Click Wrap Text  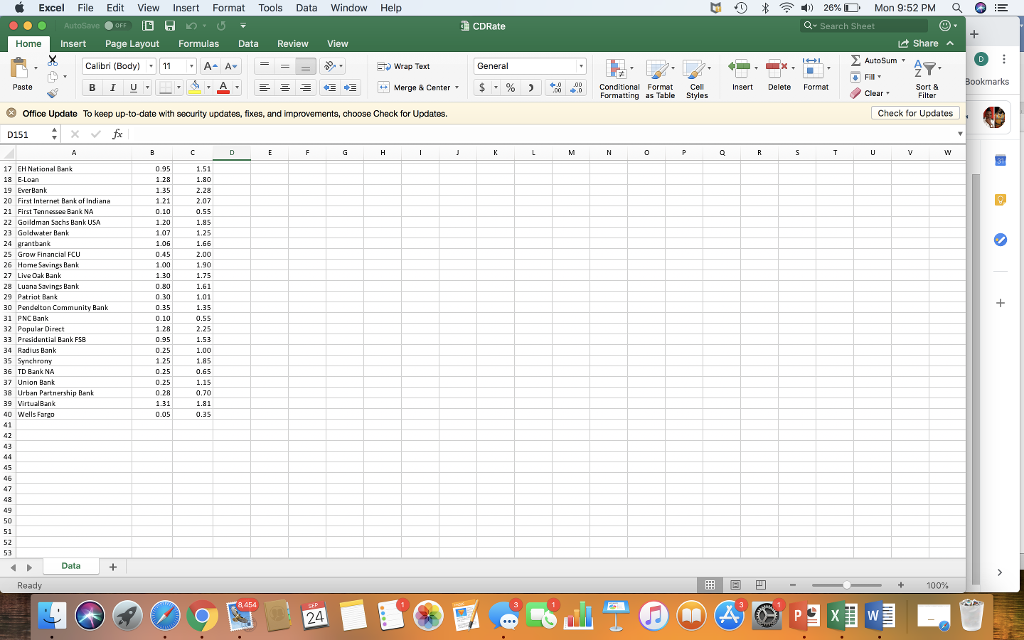[404, 66]
